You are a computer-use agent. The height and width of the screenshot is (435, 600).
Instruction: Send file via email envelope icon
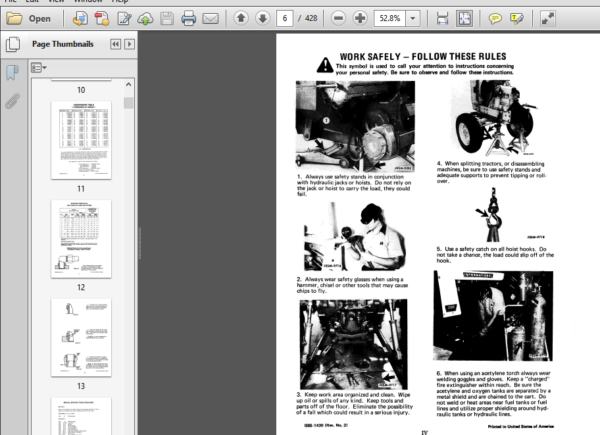(x=210, y=18)
